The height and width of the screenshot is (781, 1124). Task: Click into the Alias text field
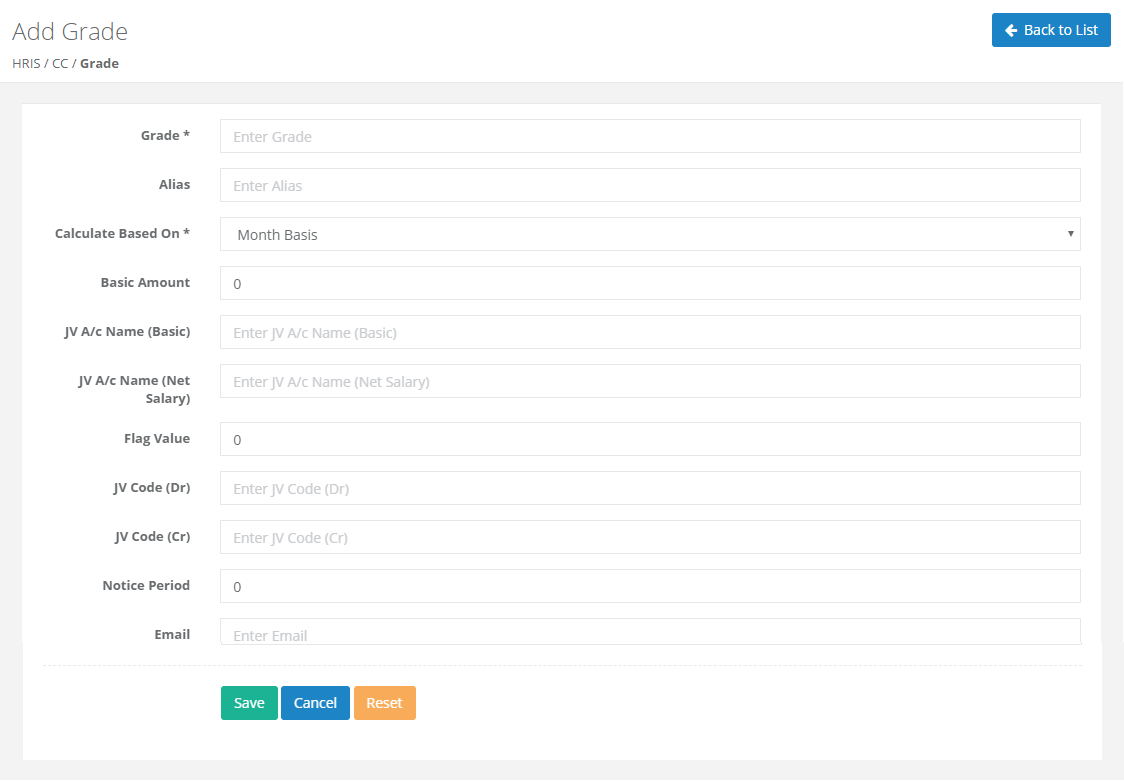[x=650, y=185]
